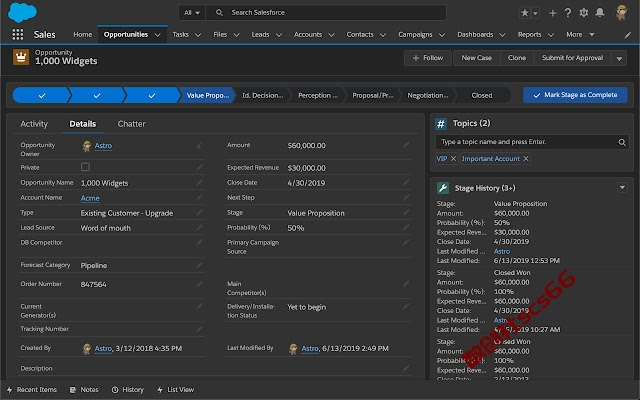Edit the Opportunity Name pencil icon
Image resolution: width=640 pixels, height=400 pixels.
[x=199, y=182]
